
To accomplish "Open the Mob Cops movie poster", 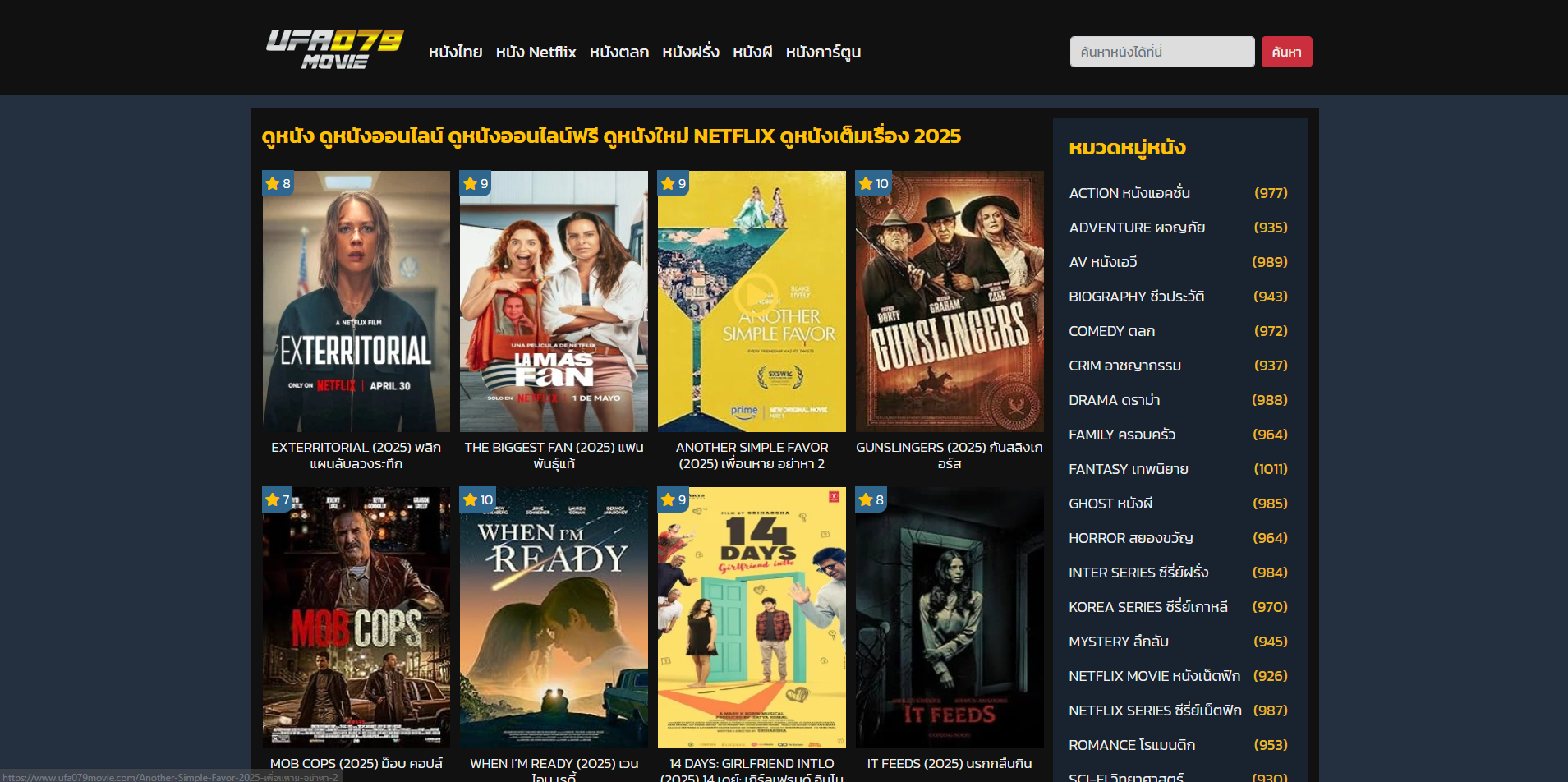I will coord(356,618).
